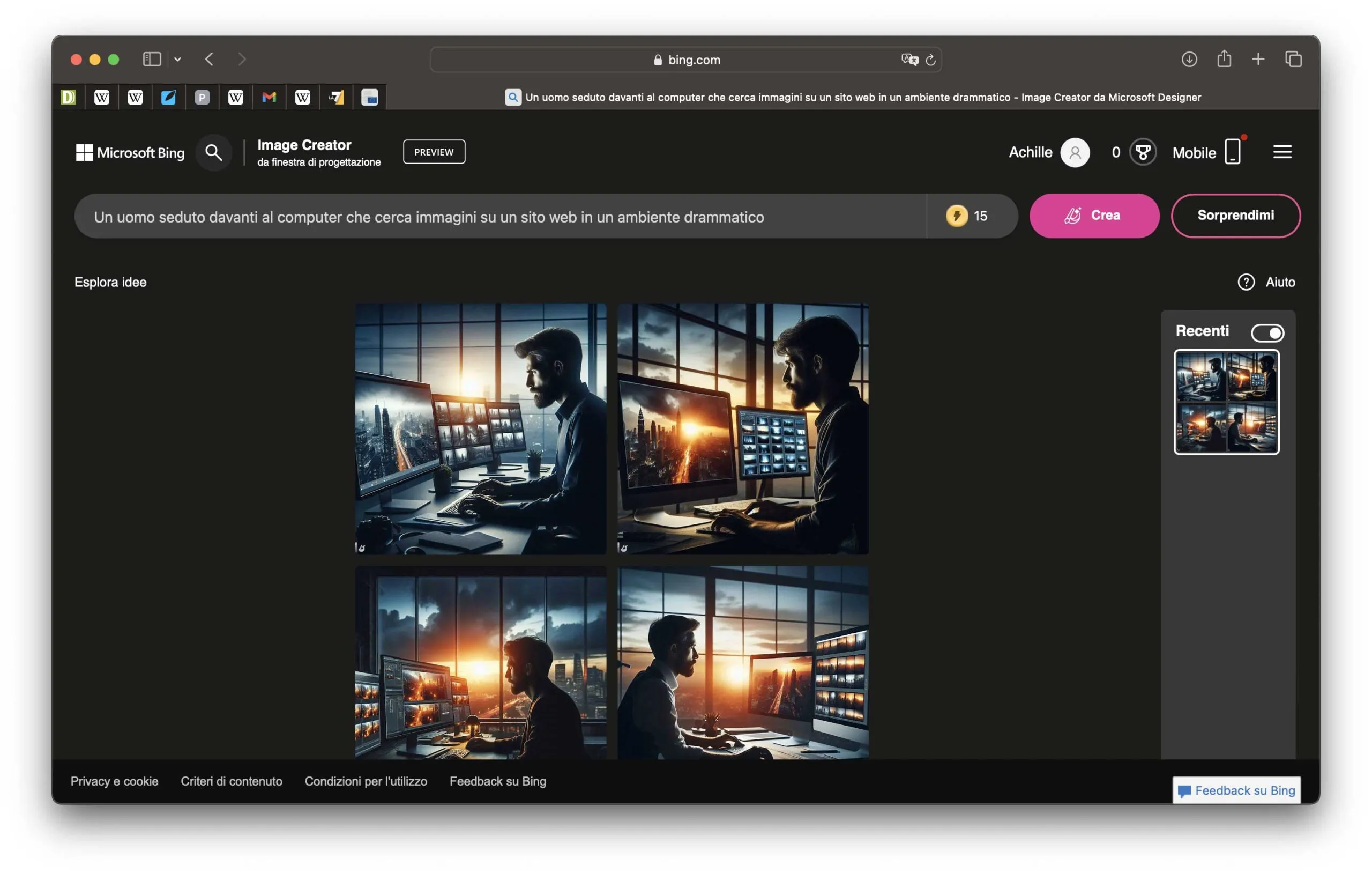This screenshot has width=1372, height=873.
Task: Click the Bing search magnifier icon
Action: click(214, 152)
